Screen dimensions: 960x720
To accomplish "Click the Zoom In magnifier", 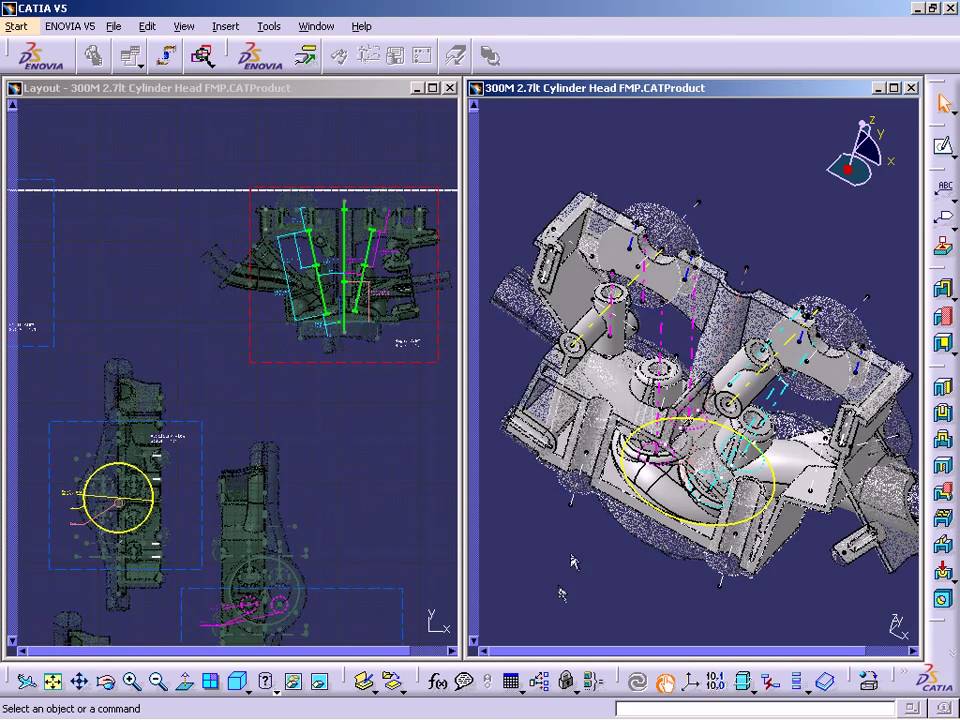I will pyautogui.click(x=132, y=681).
